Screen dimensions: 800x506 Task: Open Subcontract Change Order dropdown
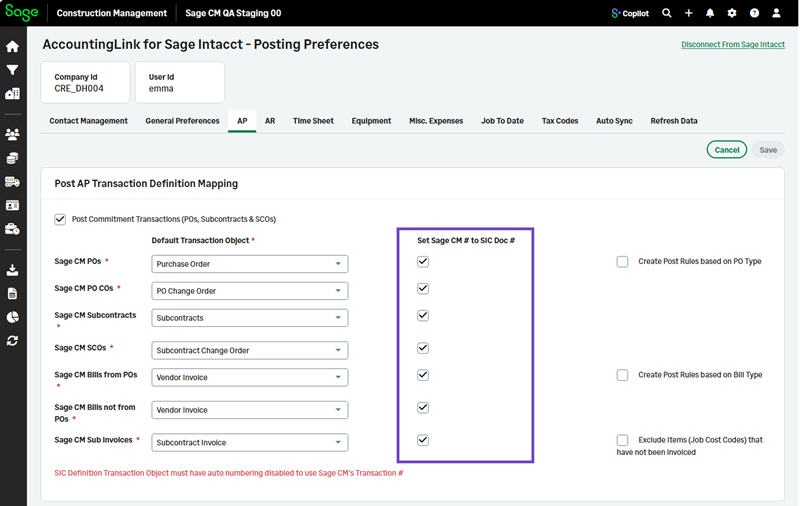[x=249, y=350]
